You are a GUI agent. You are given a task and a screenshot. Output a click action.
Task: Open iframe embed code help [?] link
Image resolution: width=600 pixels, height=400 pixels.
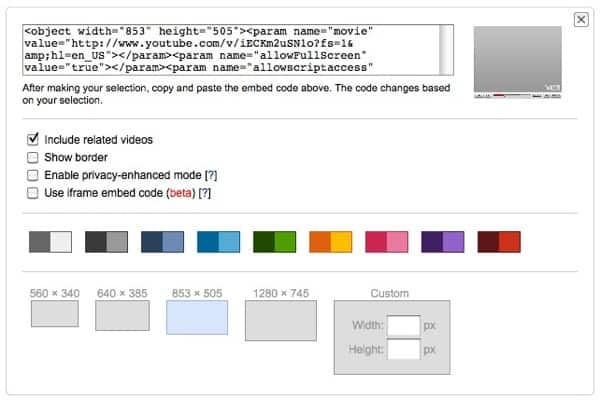(x=205, y=193)
